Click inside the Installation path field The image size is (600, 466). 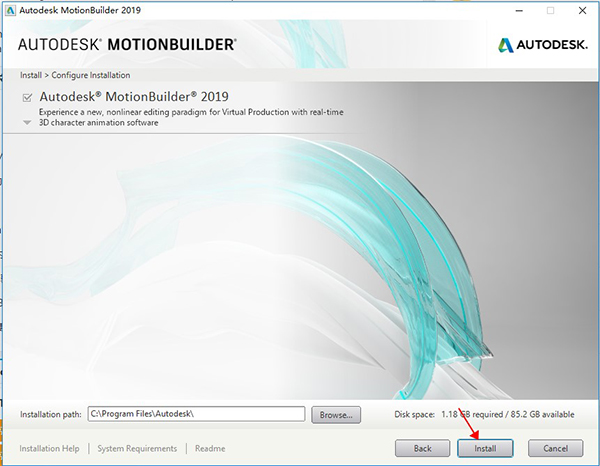[x=196, y=413]
